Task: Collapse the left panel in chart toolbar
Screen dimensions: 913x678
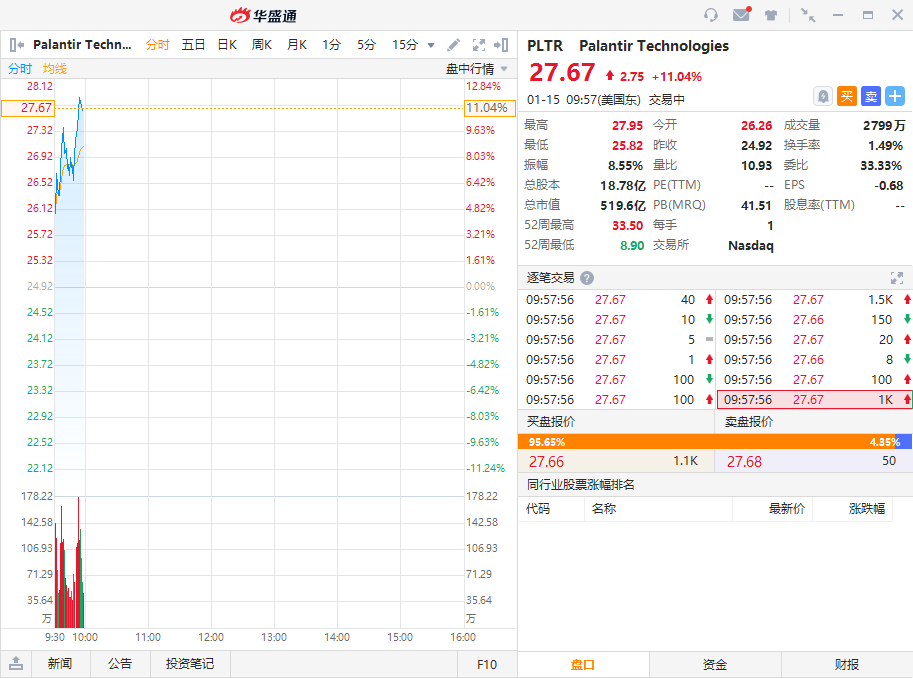Action: [17, 45]
